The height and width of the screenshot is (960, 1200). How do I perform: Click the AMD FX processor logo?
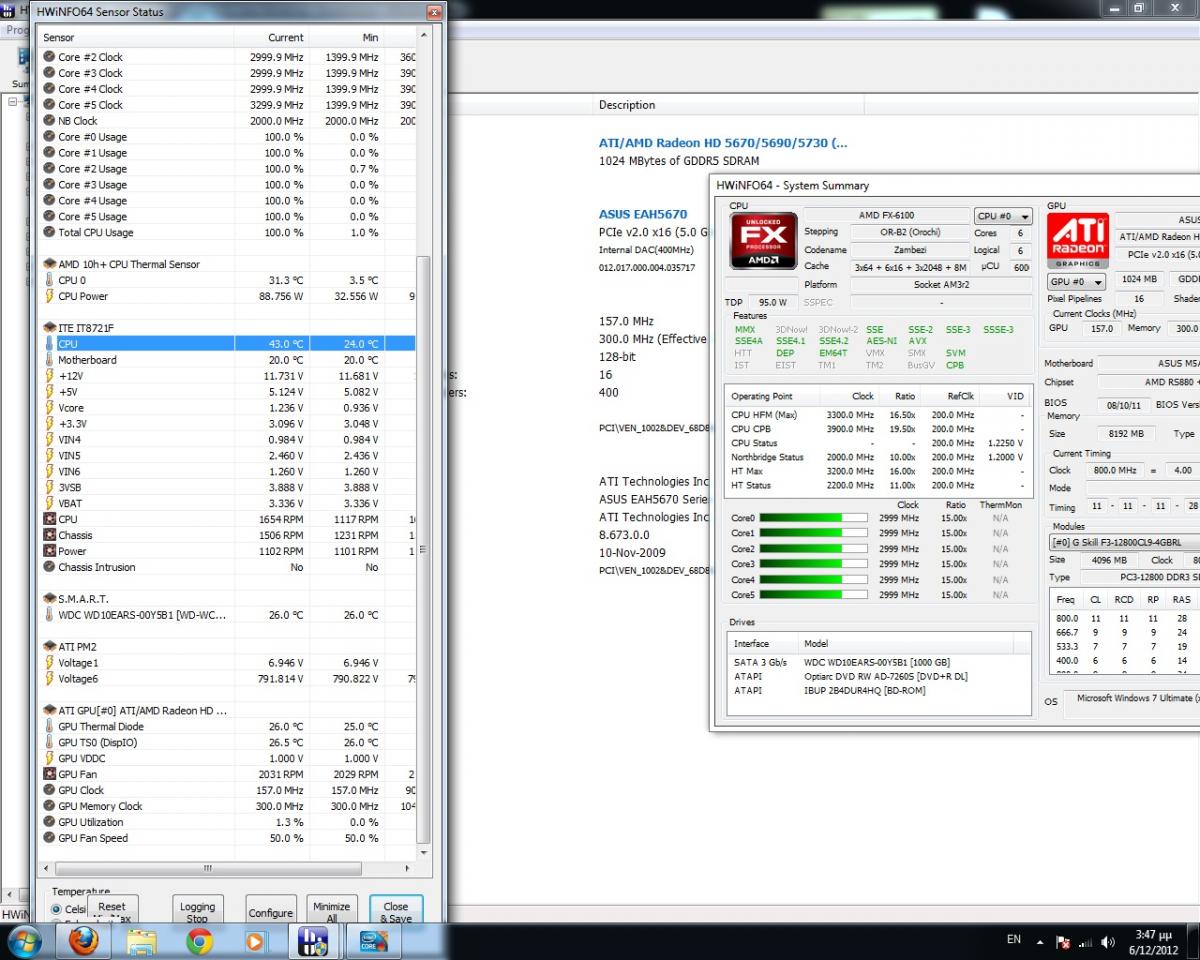764,241
